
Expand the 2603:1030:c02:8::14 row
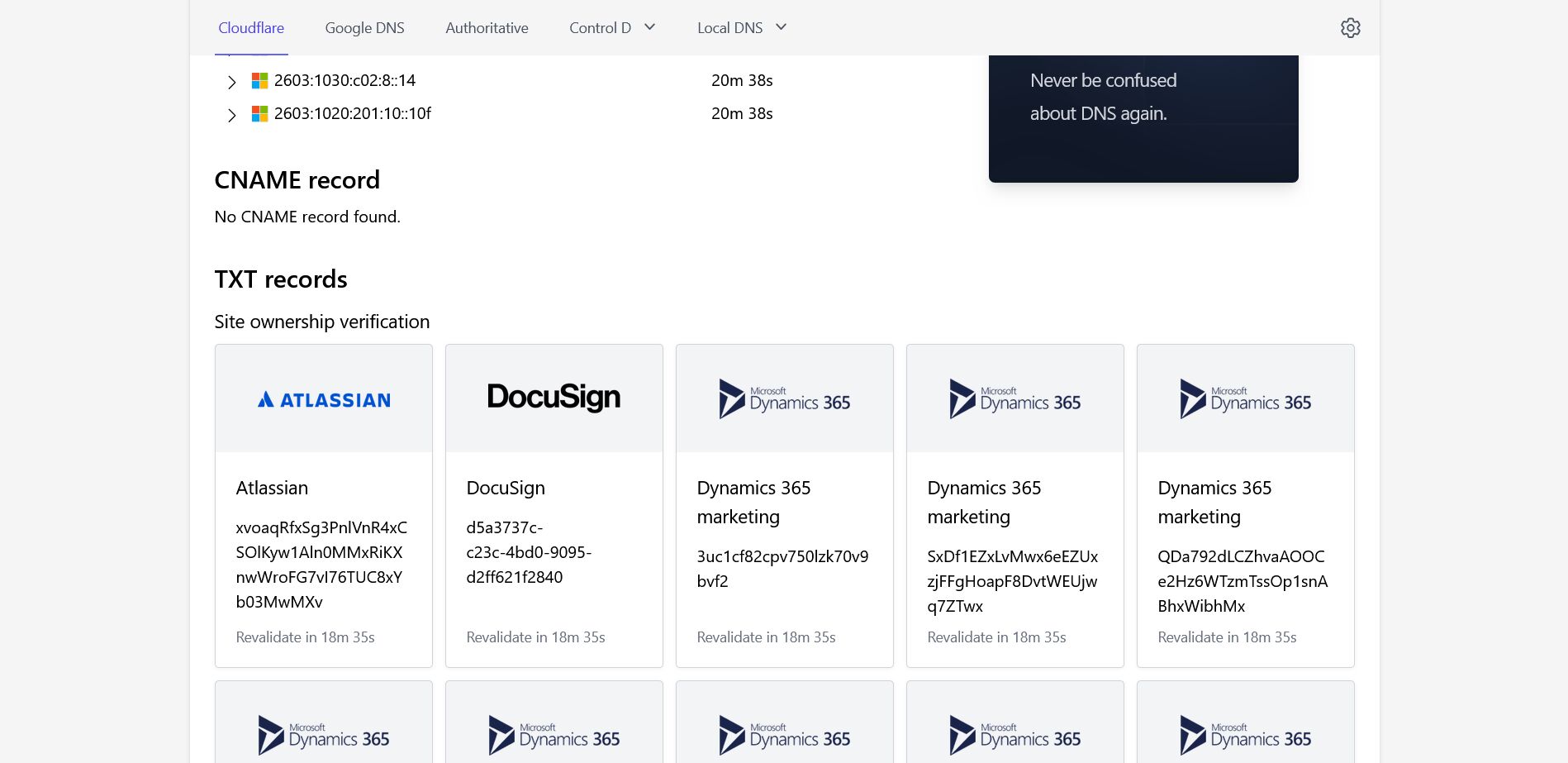tap(232, 82)
